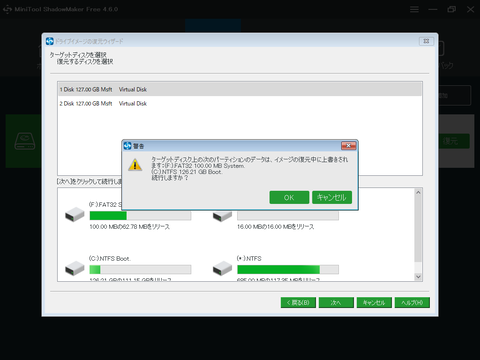Click the (*:) NTFS label
This screenshot has width=480, height=360.
(x=249, y=259)
